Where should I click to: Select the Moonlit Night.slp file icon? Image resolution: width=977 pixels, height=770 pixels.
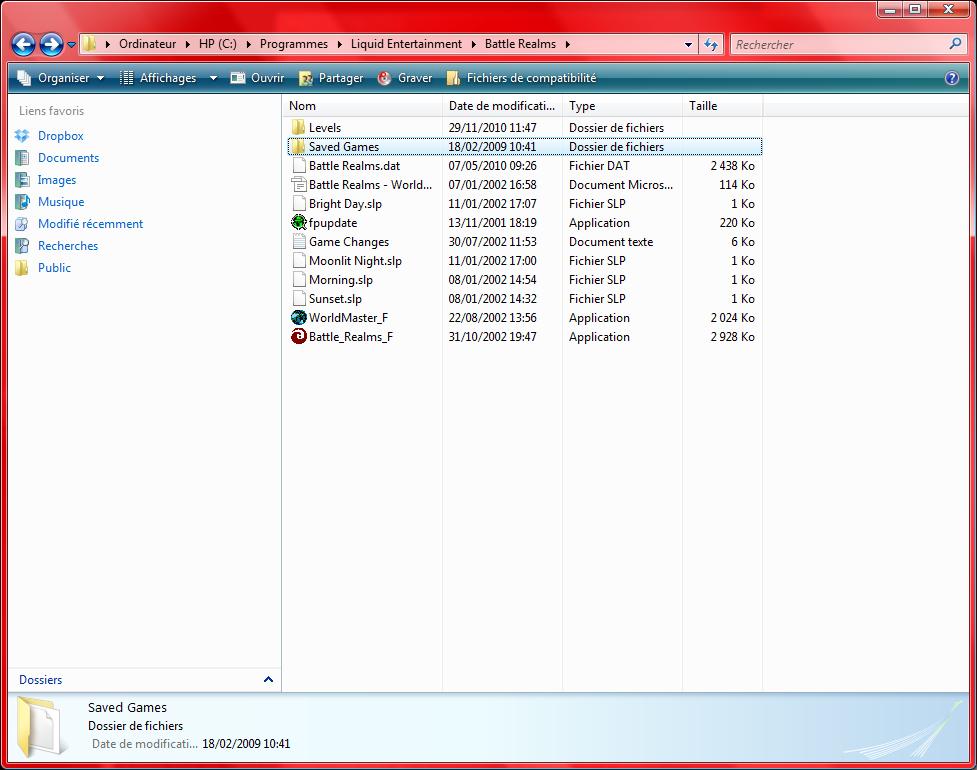tap(298, 260)
